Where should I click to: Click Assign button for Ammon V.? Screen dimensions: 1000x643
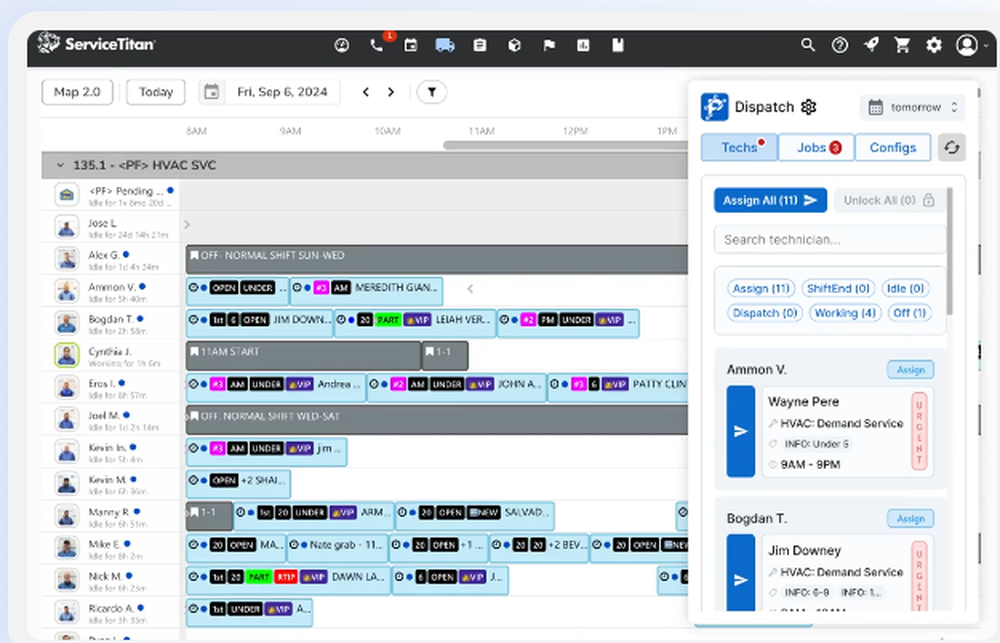[910, 369]
